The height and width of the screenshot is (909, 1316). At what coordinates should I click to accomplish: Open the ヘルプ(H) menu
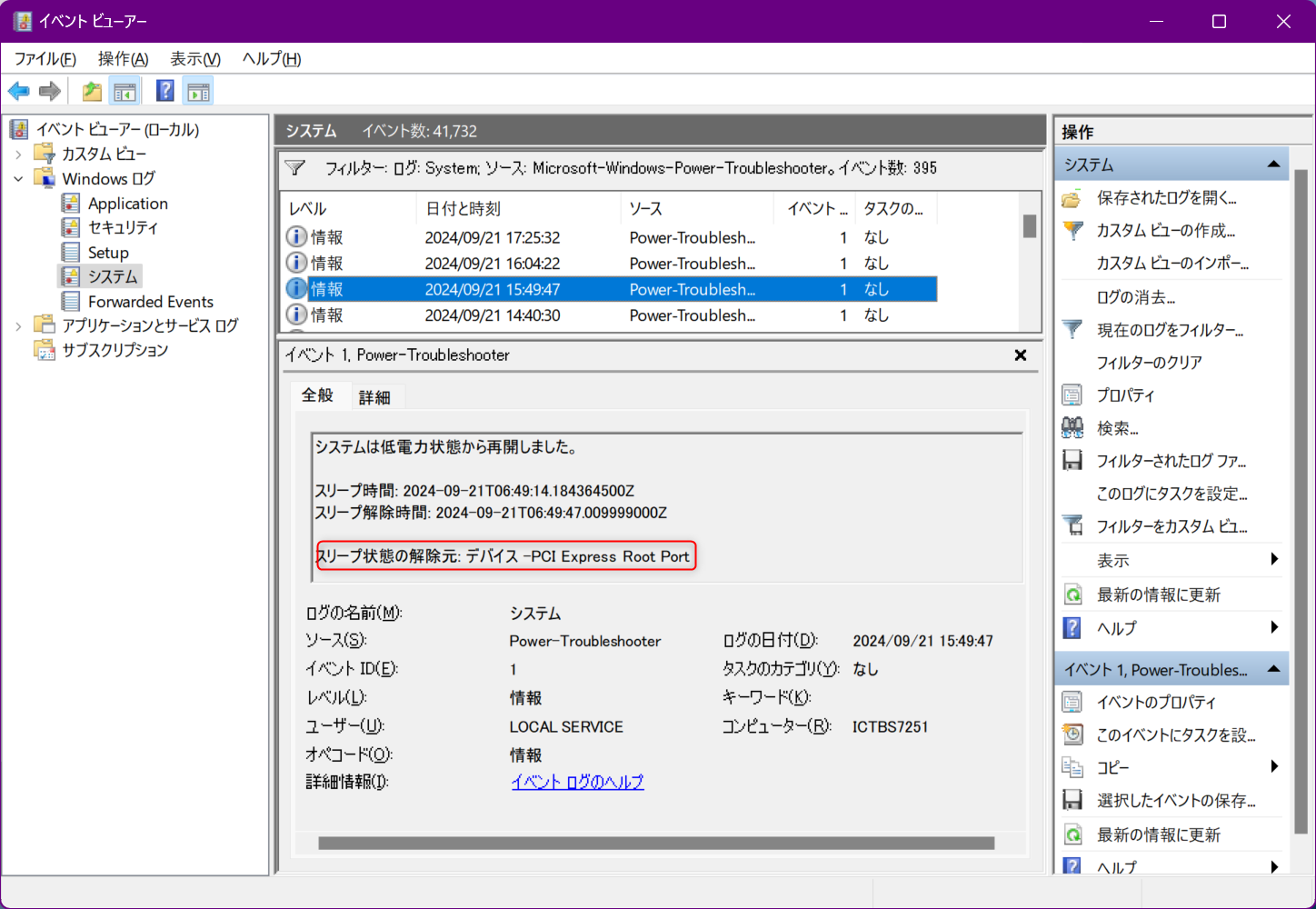tap(272, 59)
